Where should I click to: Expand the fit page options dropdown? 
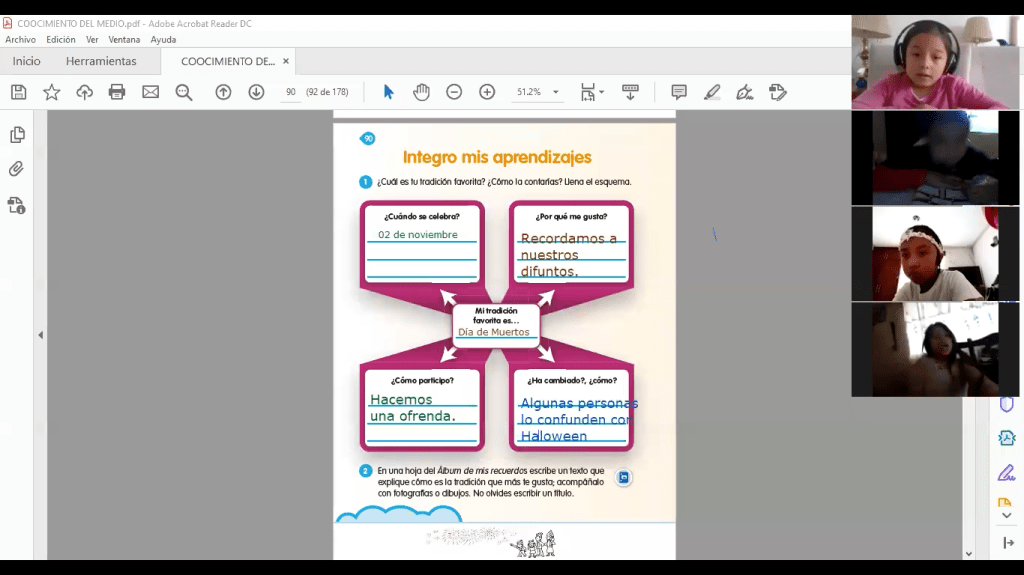coord(601,92)
